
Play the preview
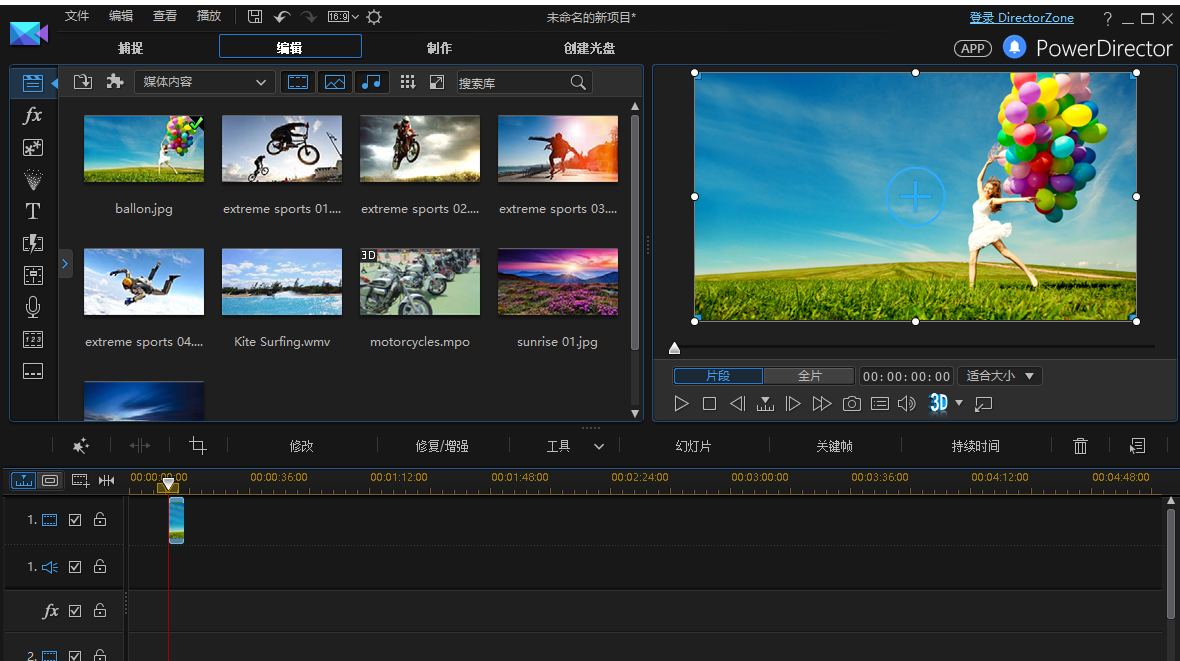click(x=681, y=404)
